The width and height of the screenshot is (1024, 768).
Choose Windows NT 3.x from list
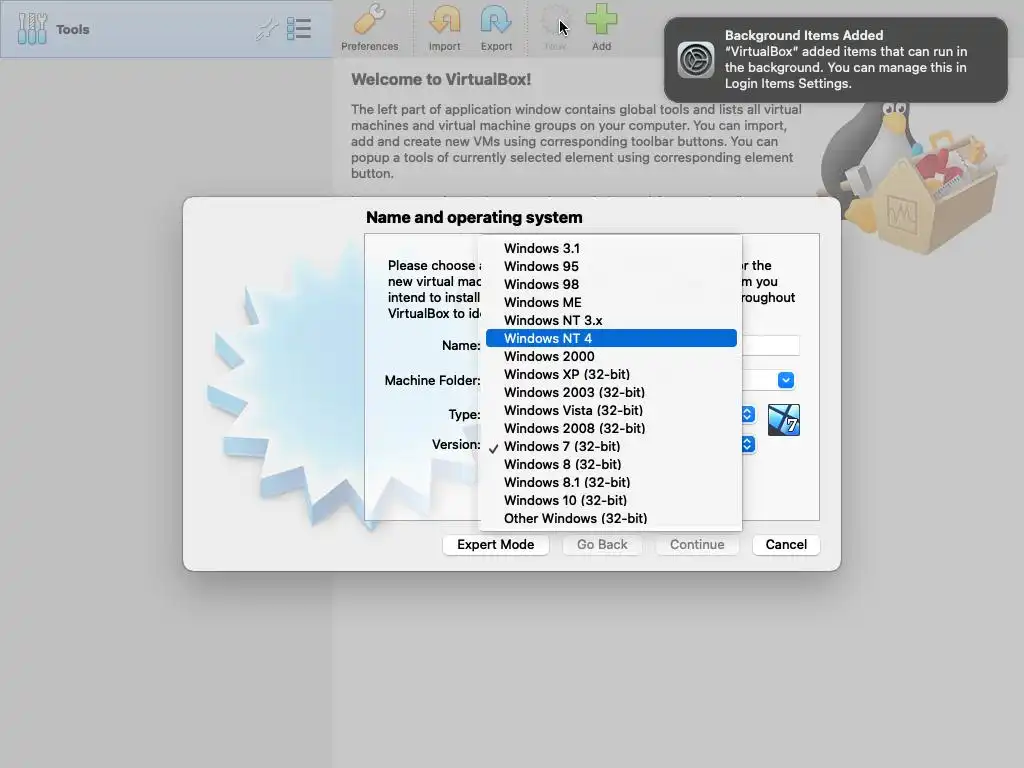tap(611, 320)
